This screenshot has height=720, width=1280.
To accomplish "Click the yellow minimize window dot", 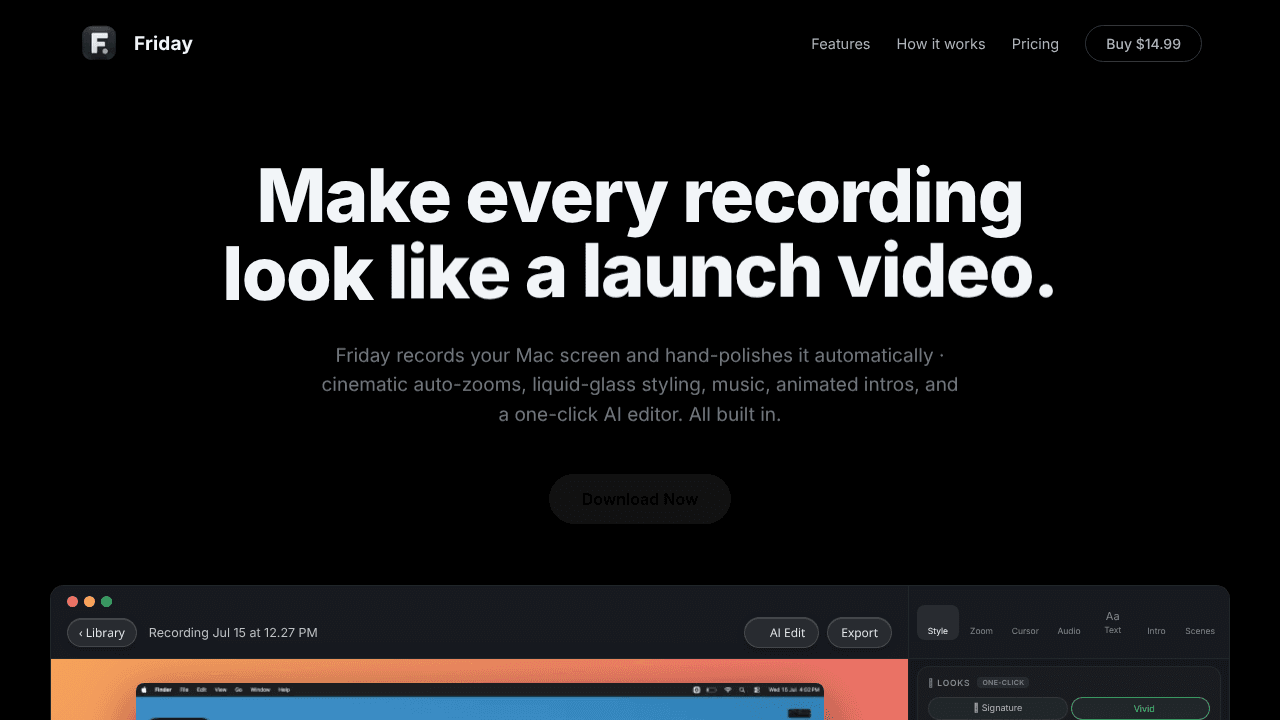I will tap(89, 601).
